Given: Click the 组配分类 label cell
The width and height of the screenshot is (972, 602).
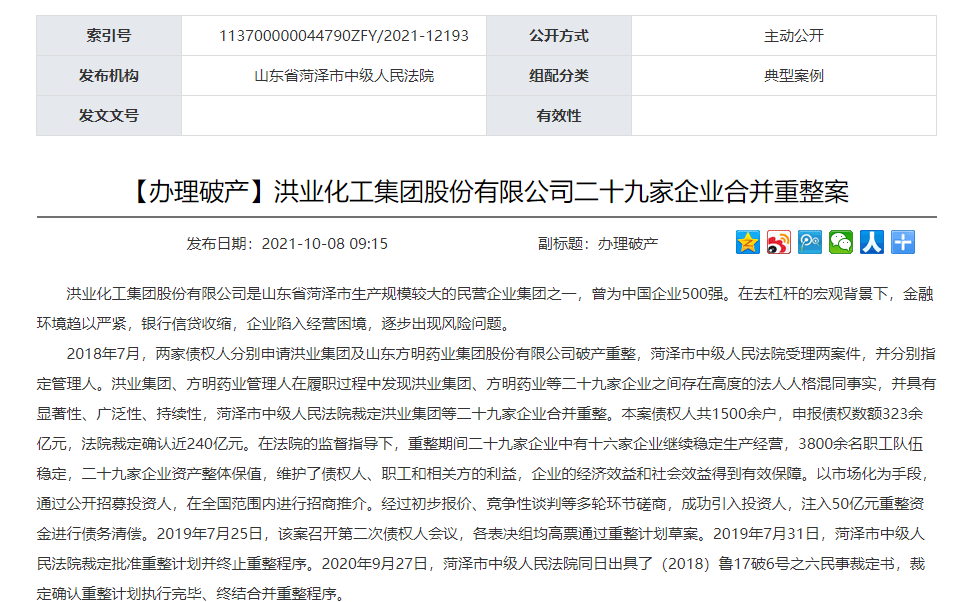Looking at the screenshot, I should click(x=559, y=76).
